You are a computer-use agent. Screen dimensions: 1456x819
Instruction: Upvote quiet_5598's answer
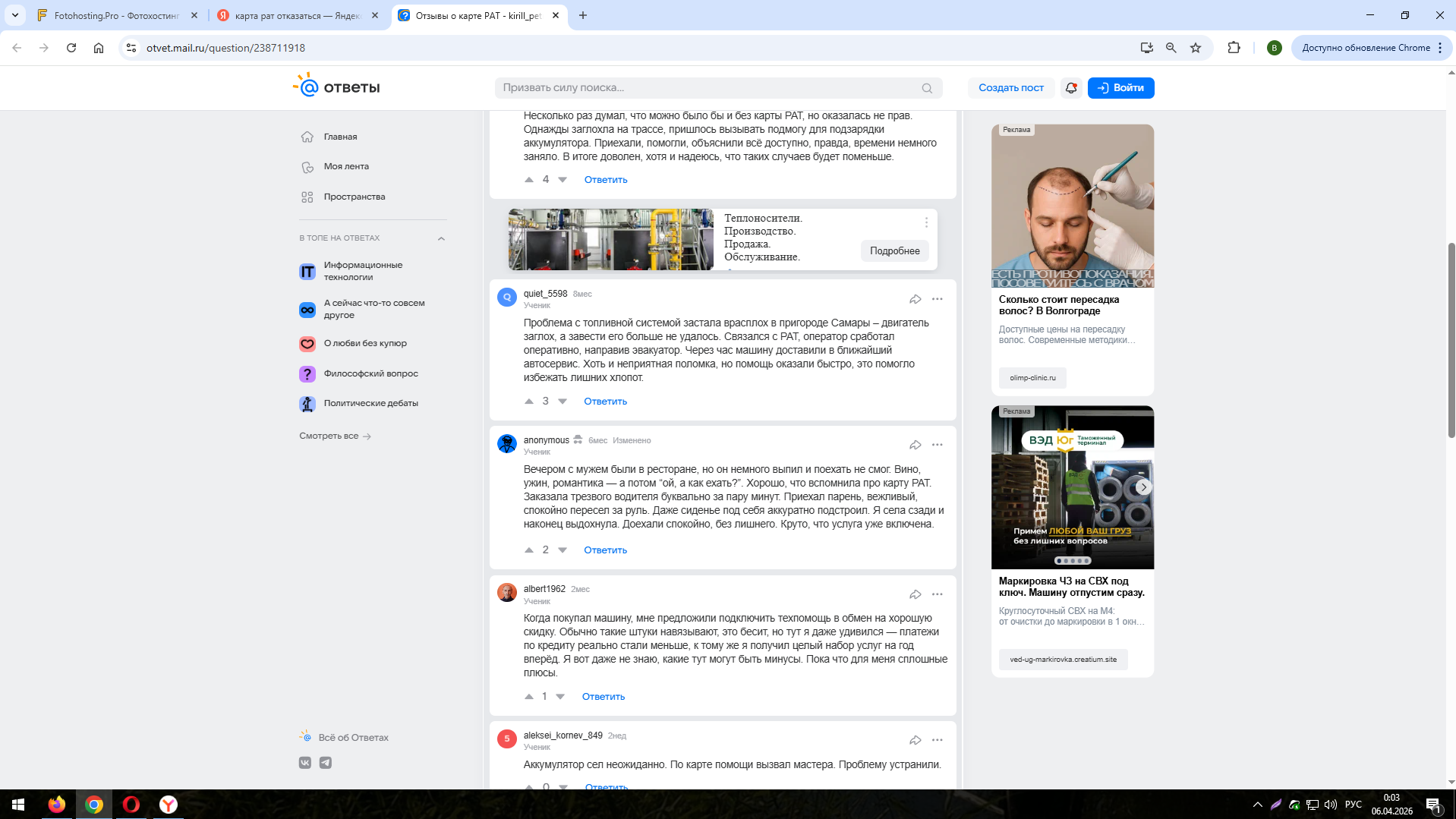(529, 402)
